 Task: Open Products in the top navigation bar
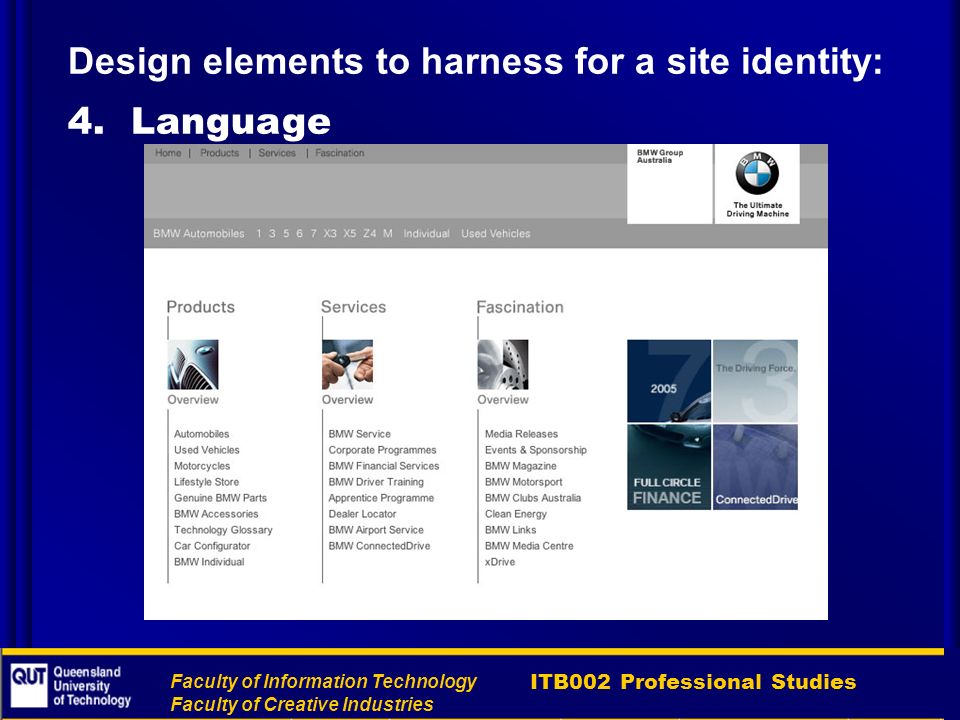click(219, 153)
